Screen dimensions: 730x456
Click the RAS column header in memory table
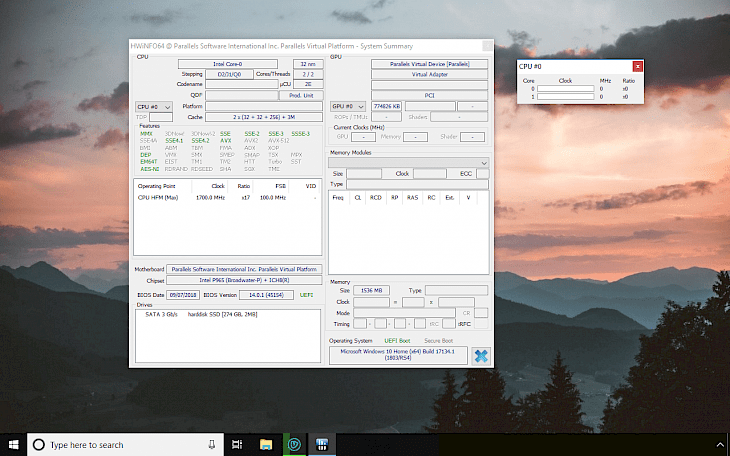(412, 197)
